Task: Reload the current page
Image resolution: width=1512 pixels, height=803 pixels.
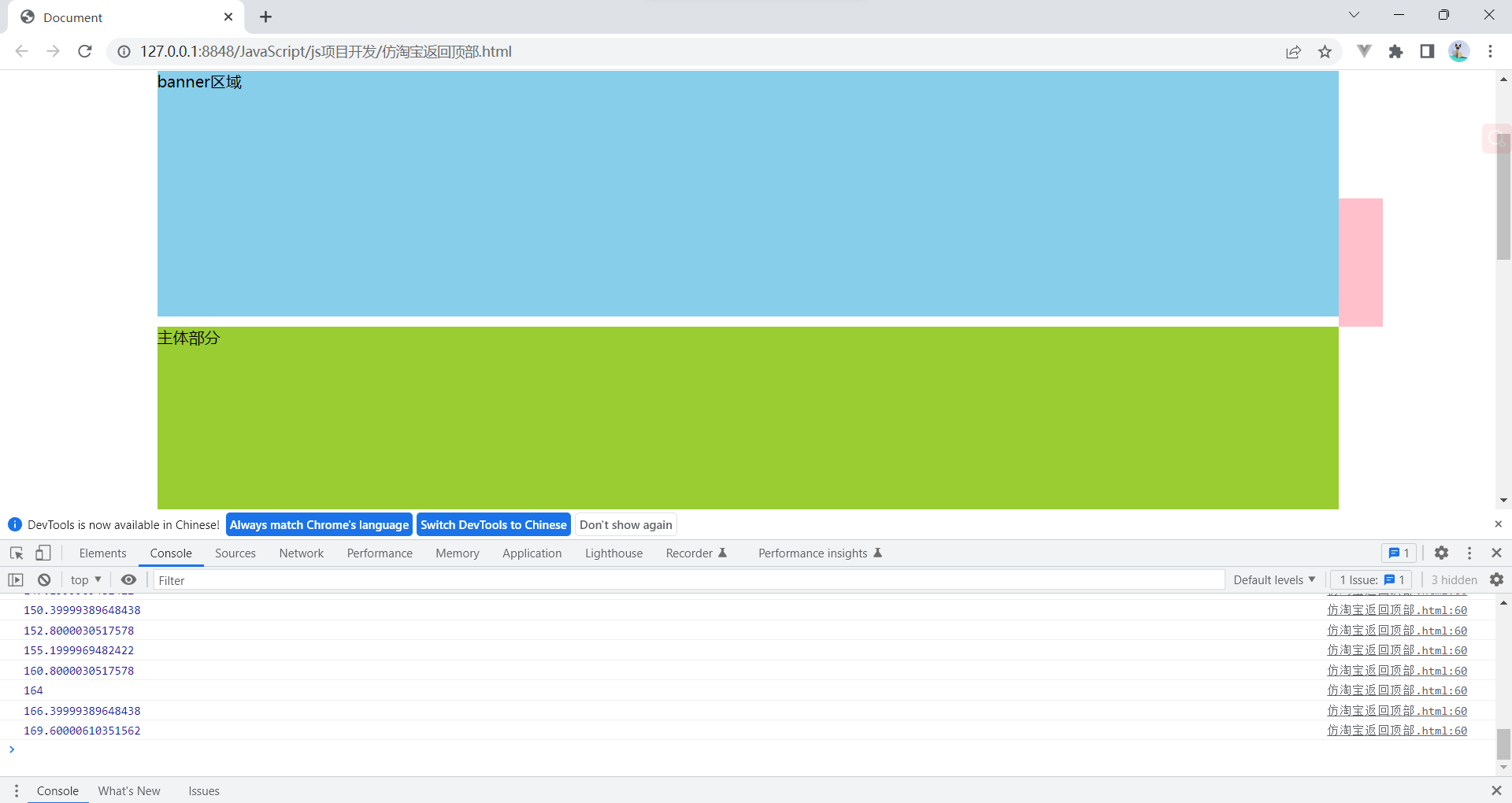Action: 84,51
